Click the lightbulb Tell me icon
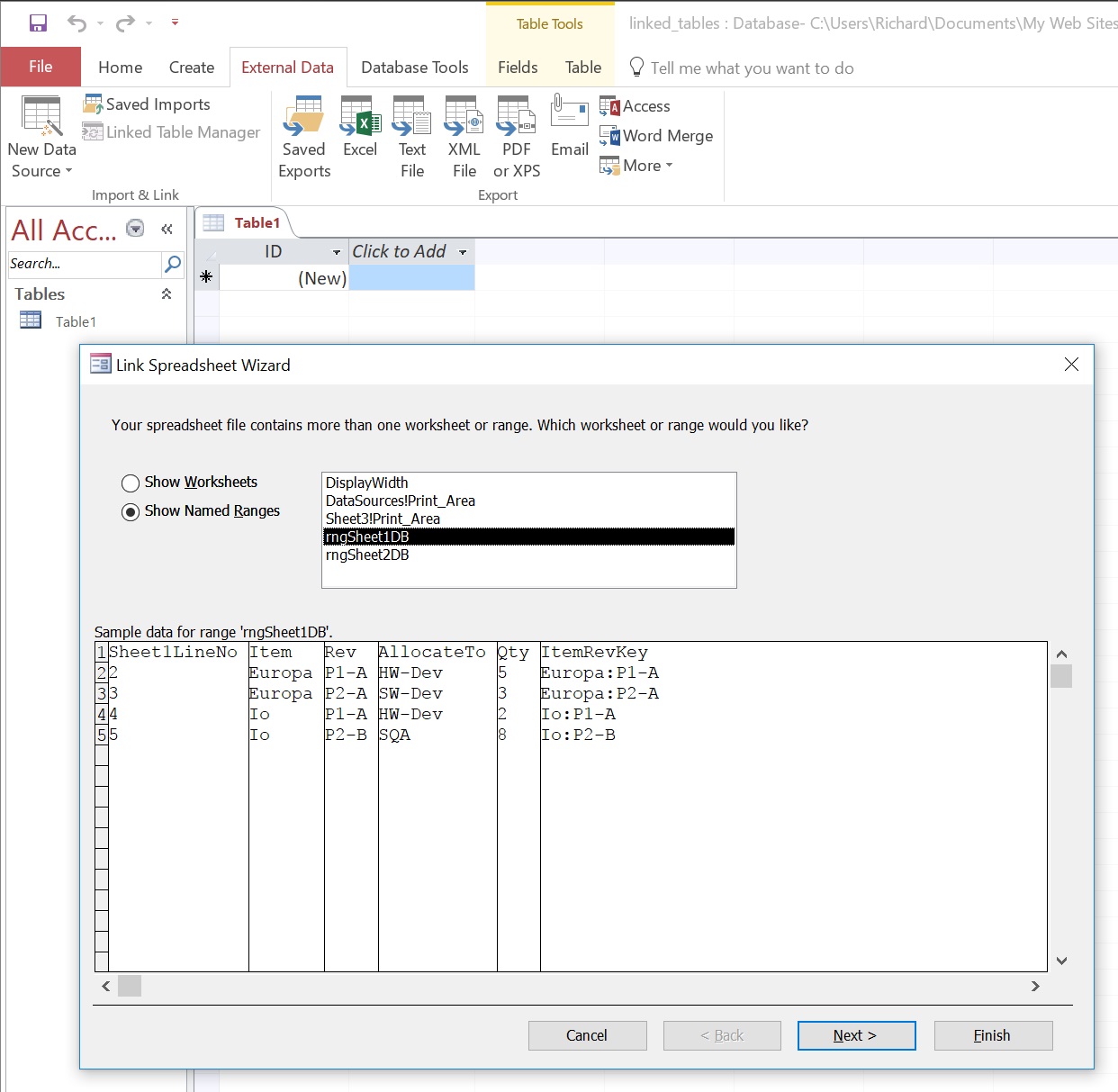 pos(636,68)
